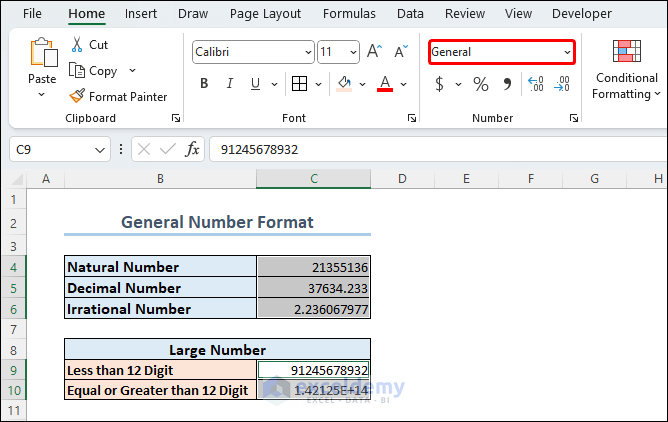Expand the Underline style arrow
668x422 pixels.
pyautogui.click(x=275, y=84)
